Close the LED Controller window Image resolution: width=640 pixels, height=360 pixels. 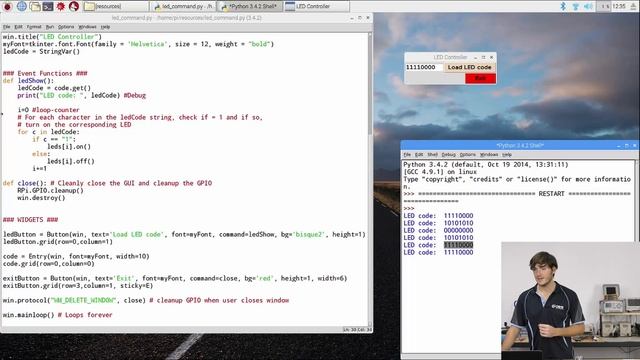point(491,57)
